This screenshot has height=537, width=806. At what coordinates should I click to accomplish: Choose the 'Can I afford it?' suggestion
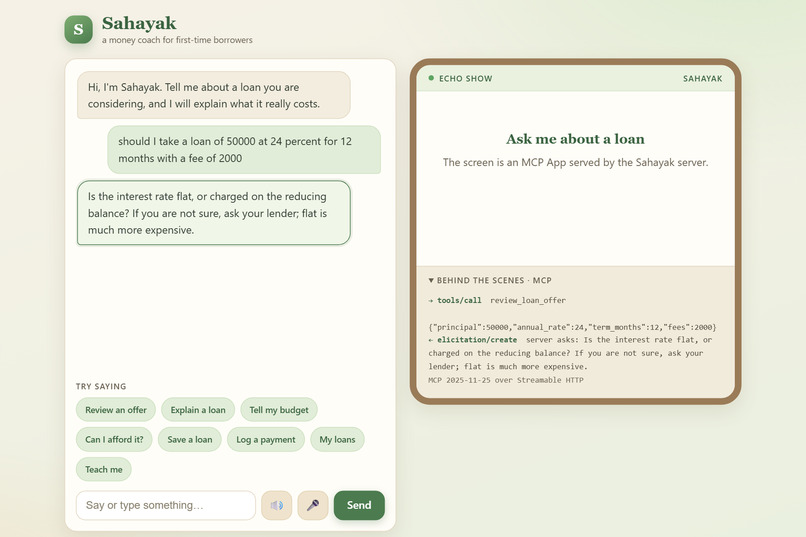(x=114, y=439)
